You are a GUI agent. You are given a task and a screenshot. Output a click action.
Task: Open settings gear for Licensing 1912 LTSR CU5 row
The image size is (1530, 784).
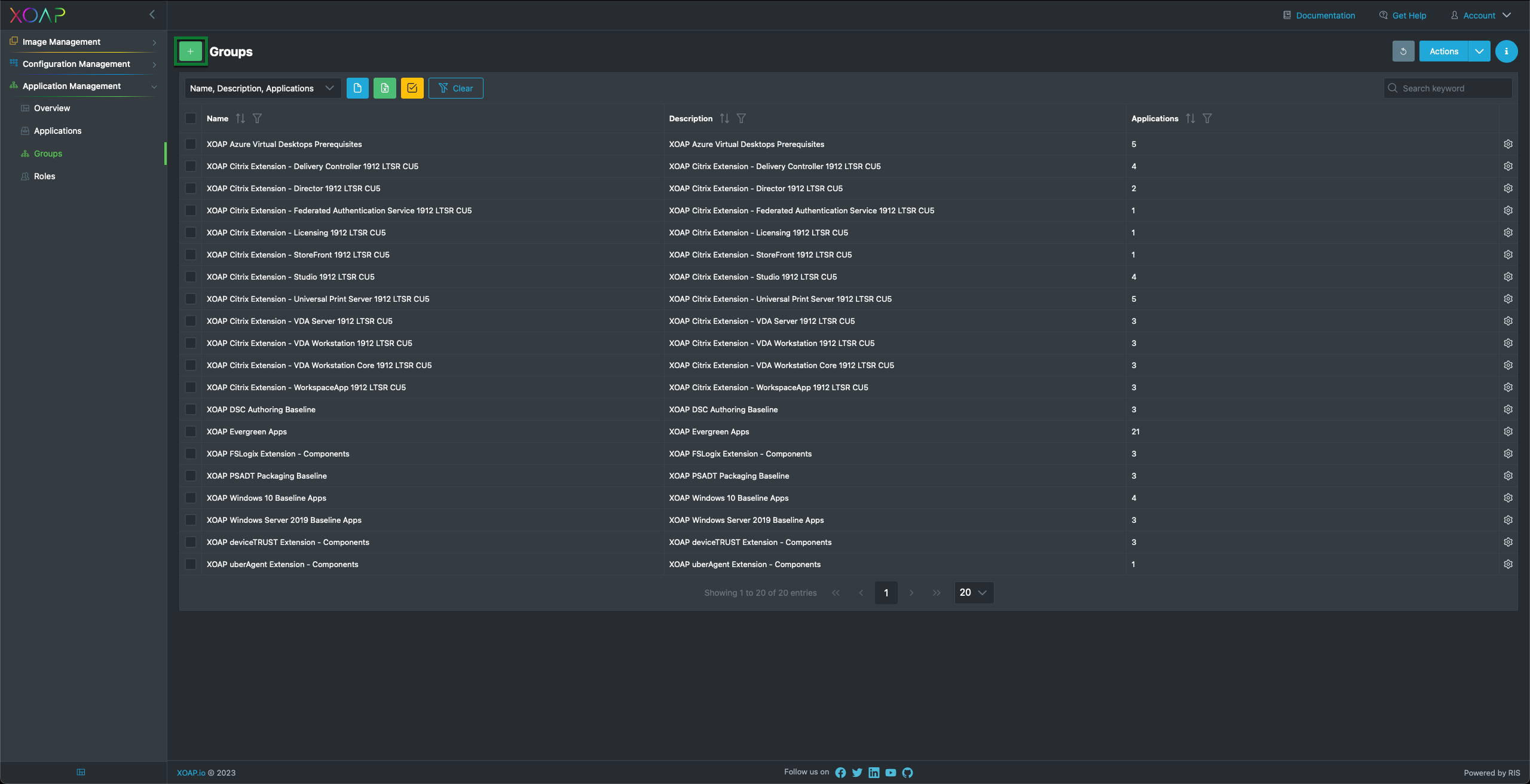coord(1508,232)
